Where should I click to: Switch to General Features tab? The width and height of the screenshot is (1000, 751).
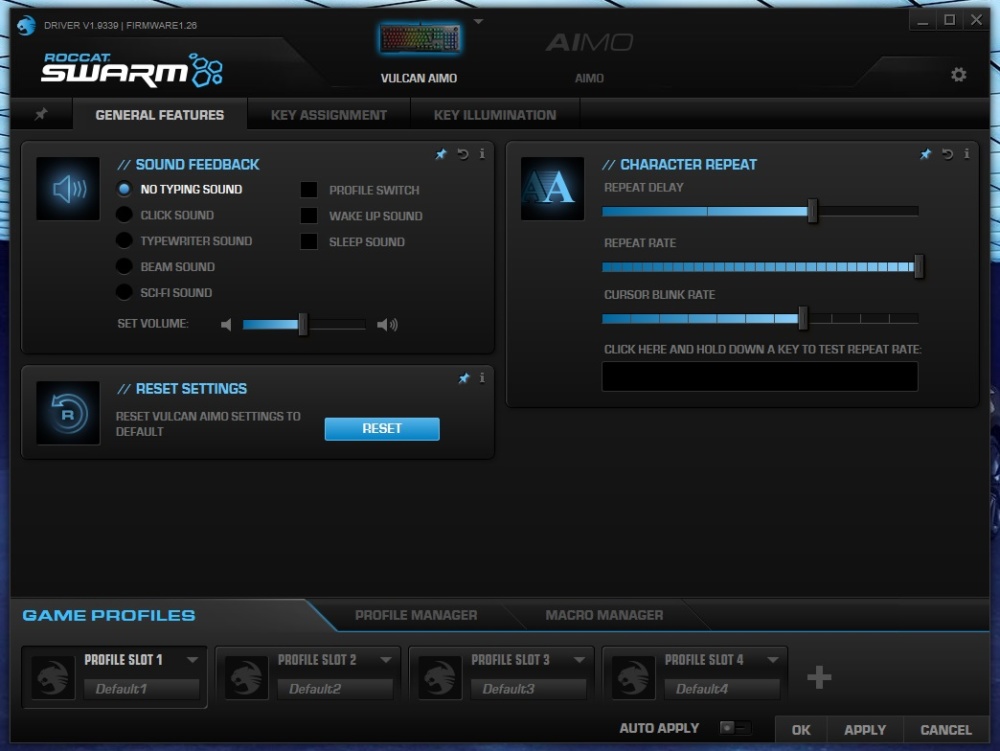159,115
